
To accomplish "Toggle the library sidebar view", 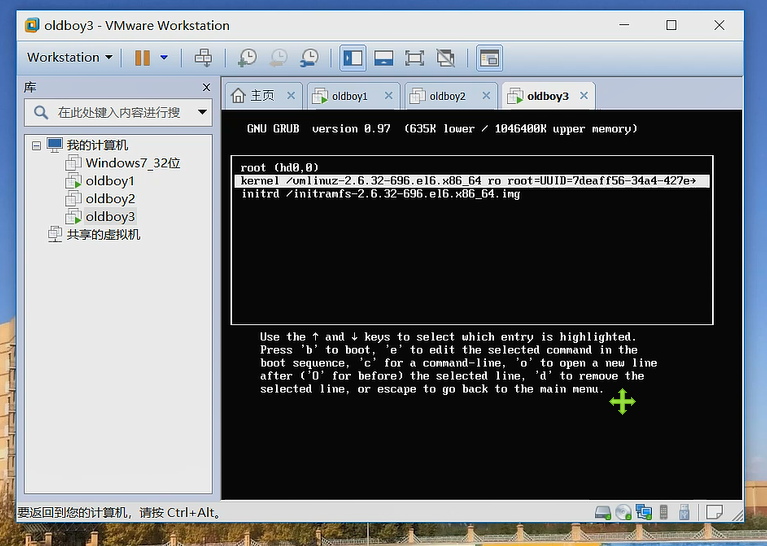I will pos(353,58).
